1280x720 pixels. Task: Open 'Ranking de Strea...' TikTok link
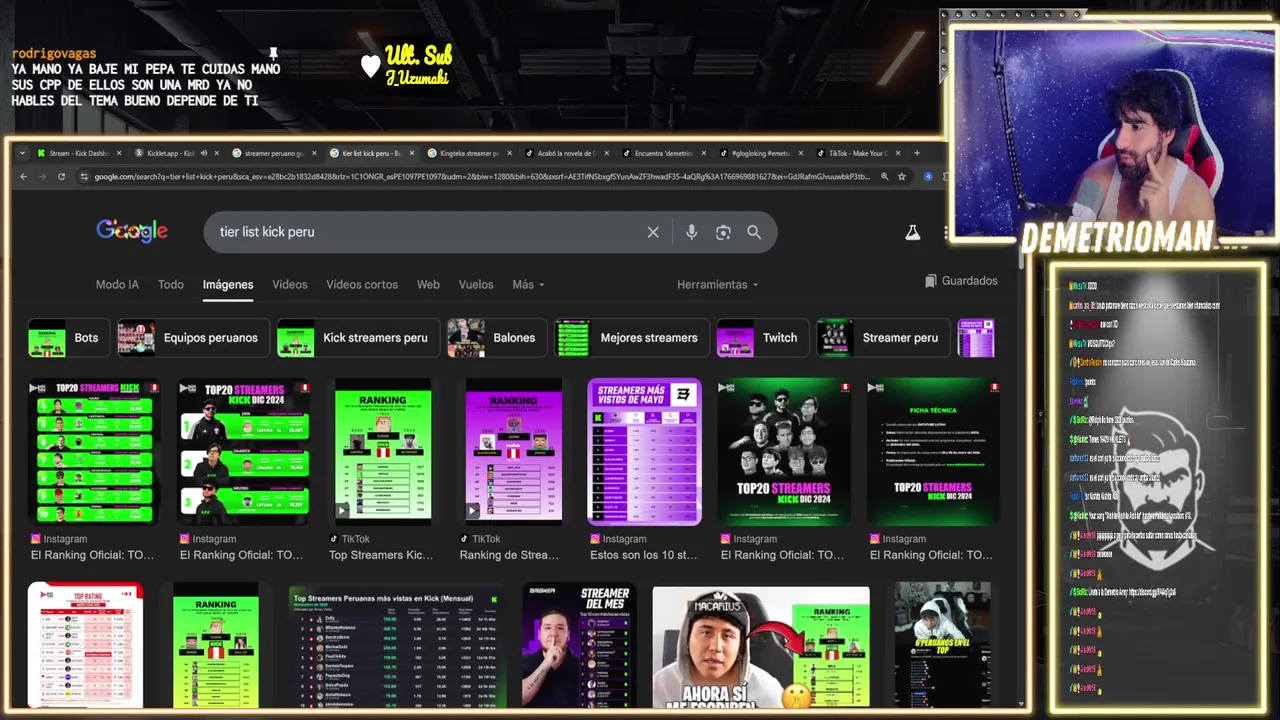pyautogui.click(x=509, y=555)
